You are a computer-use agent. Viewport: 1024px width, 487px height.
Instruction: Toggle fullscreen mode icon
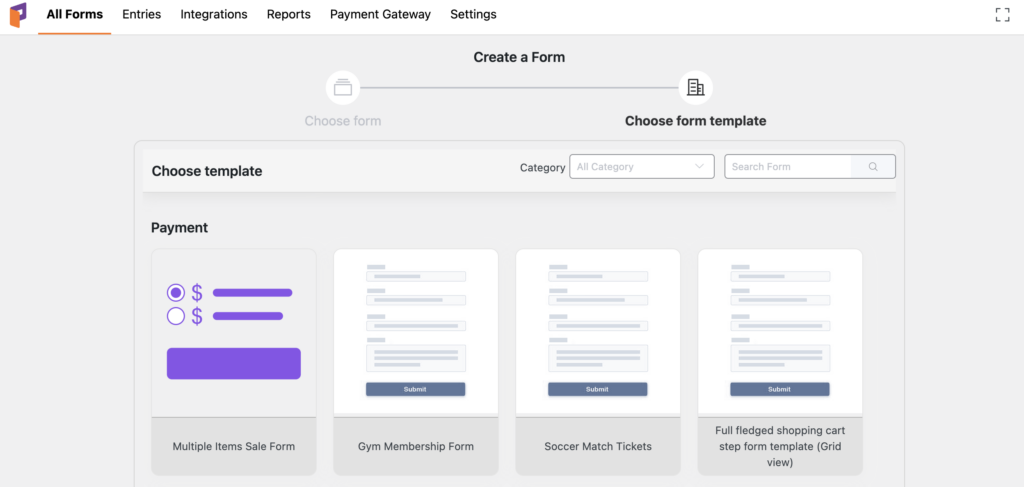[x=1002, y=15]
